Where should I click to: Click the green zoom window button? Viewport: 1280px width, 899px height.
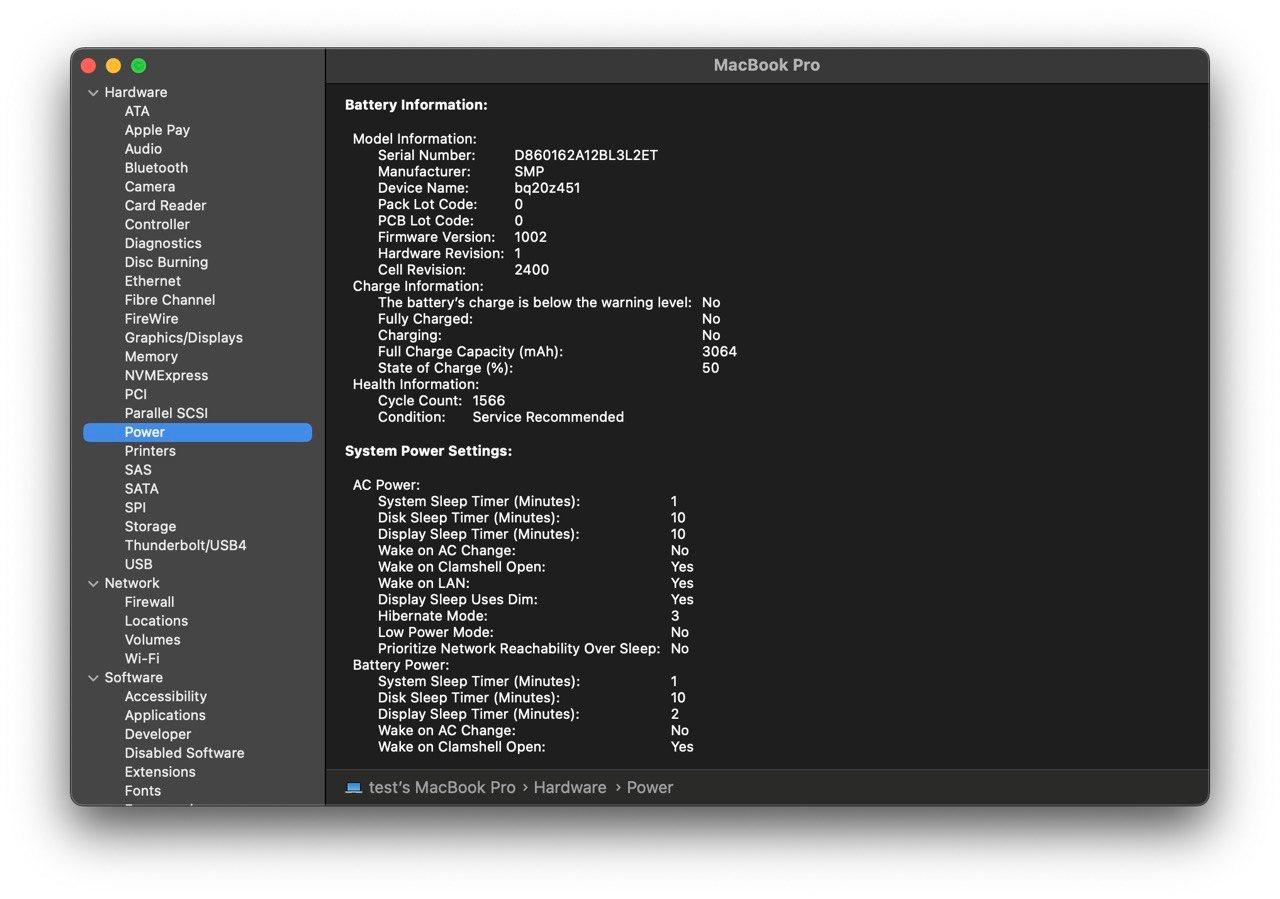(138, 65)
